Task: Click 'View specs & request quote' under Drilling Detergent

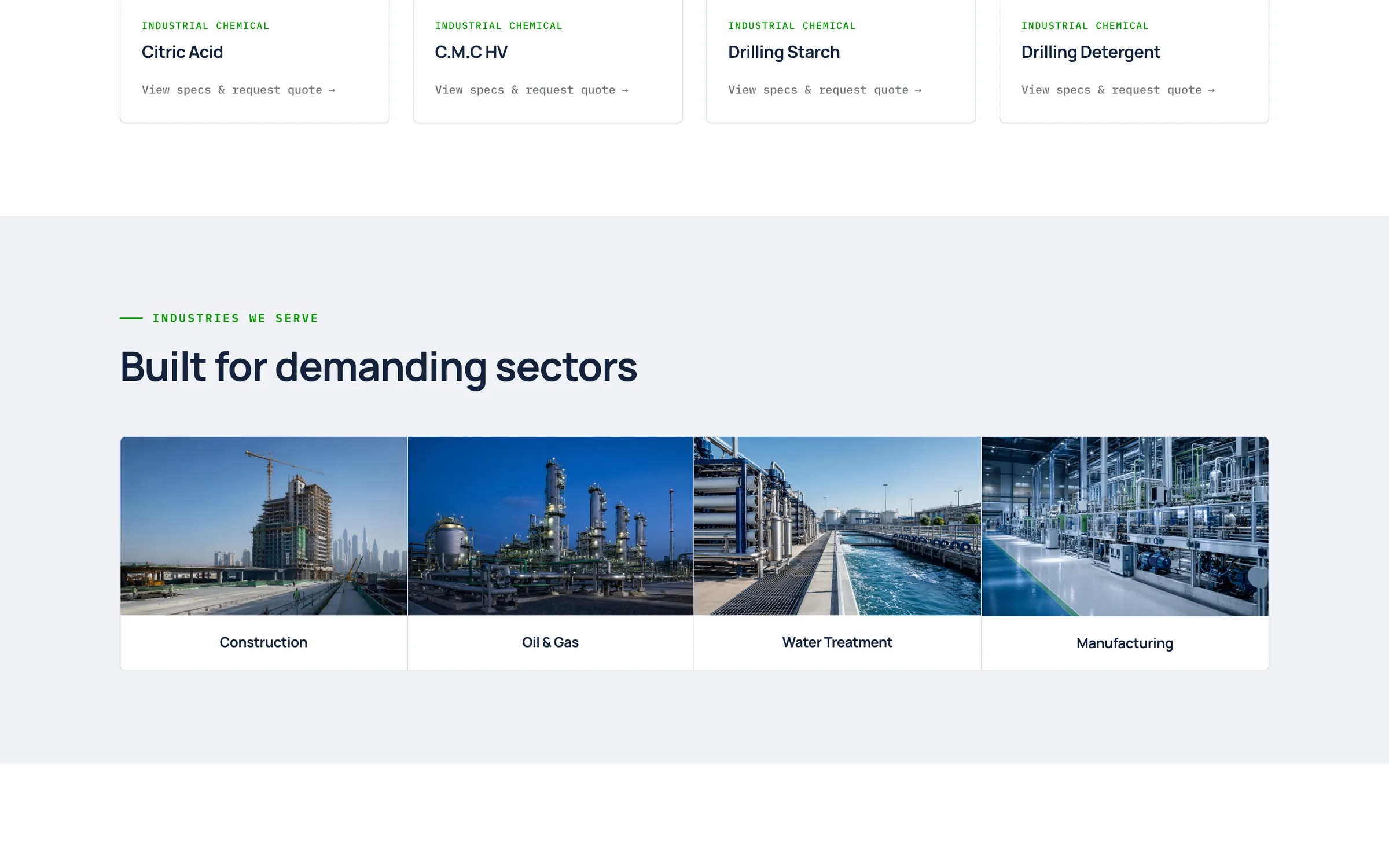Action: pyautogui.click(x=1118, y=90)
